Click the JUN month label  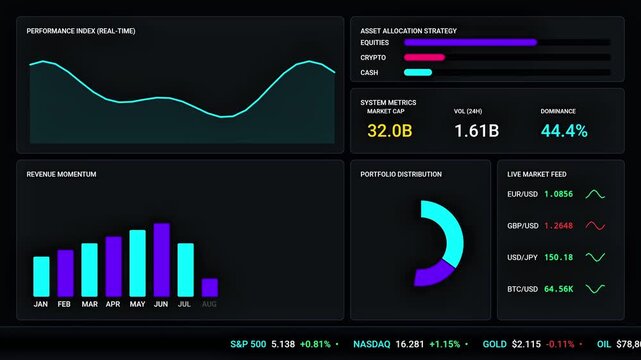click(x=161, y=304)
